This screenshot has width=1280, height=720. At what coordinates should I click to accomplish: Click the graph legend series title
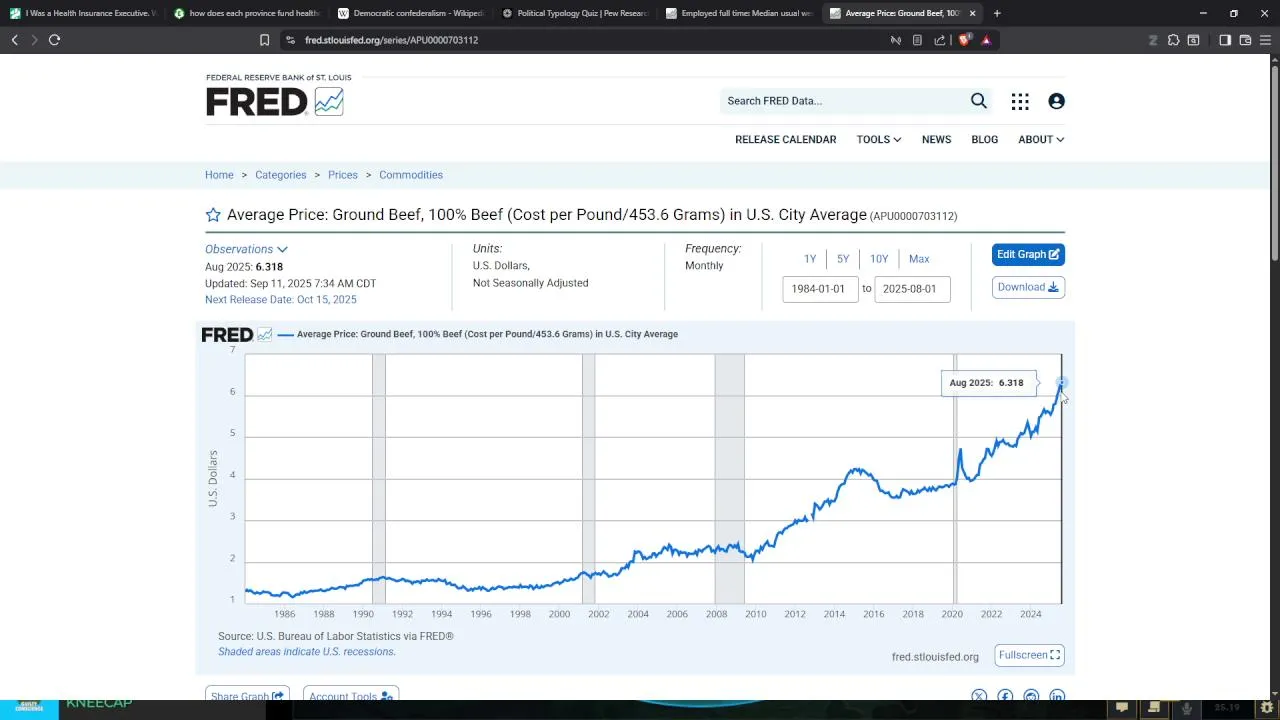coord(487,334)
